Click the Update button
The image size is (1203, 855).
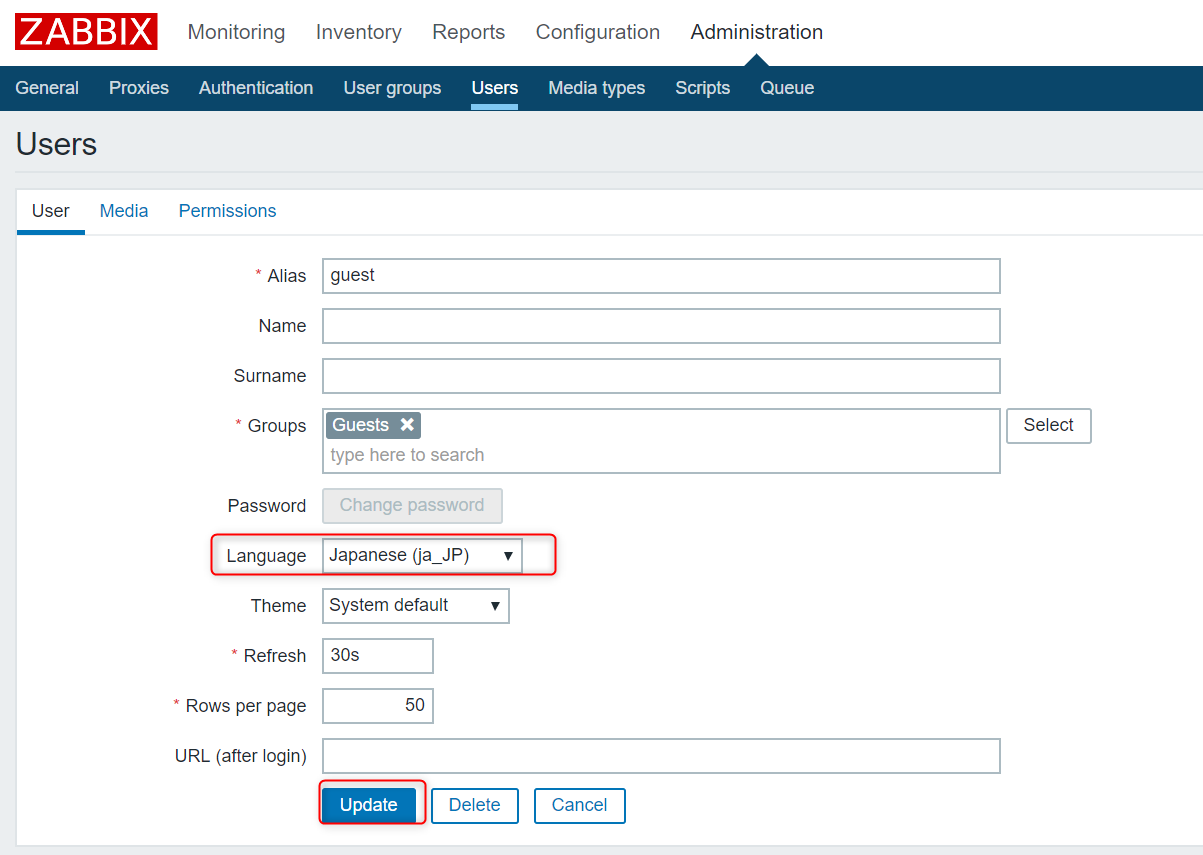pyautogui.click(x=369, y=805)
